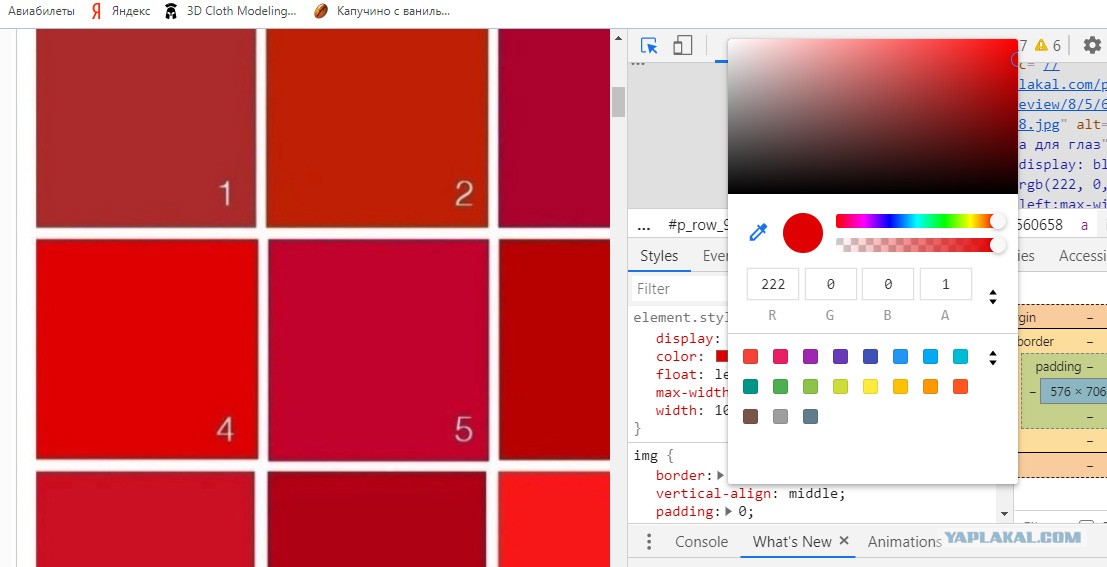Edit the B color value field

click(x=888, y=284)
